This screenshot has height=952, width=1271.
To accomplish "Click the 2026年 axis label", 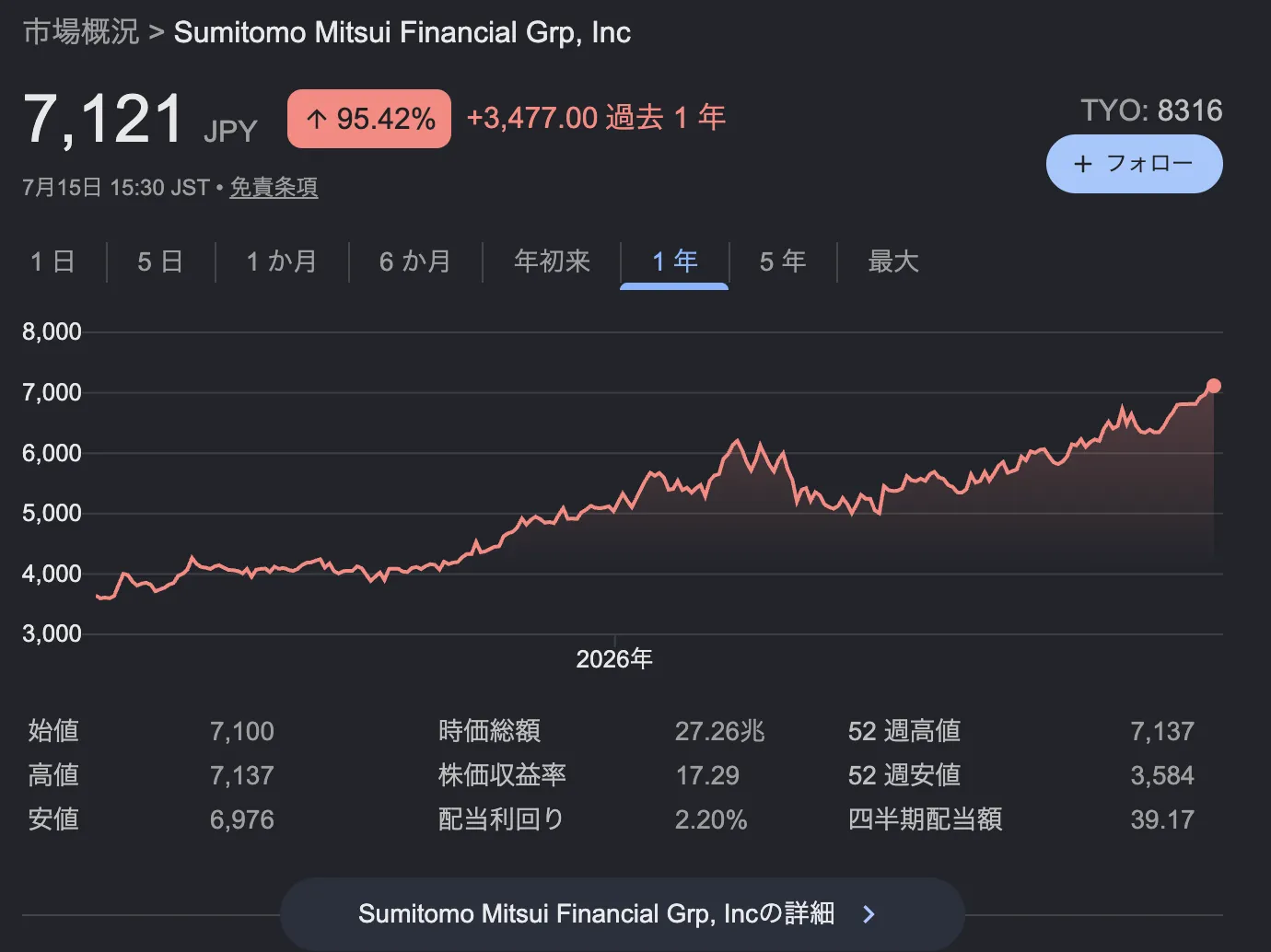I will 614,659.
